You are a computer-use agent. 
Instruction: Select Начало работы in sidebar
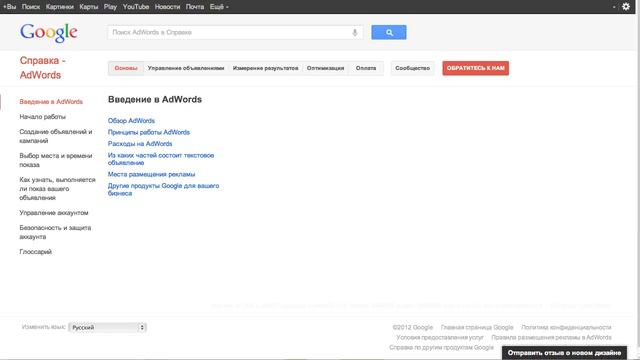[42, 117]
